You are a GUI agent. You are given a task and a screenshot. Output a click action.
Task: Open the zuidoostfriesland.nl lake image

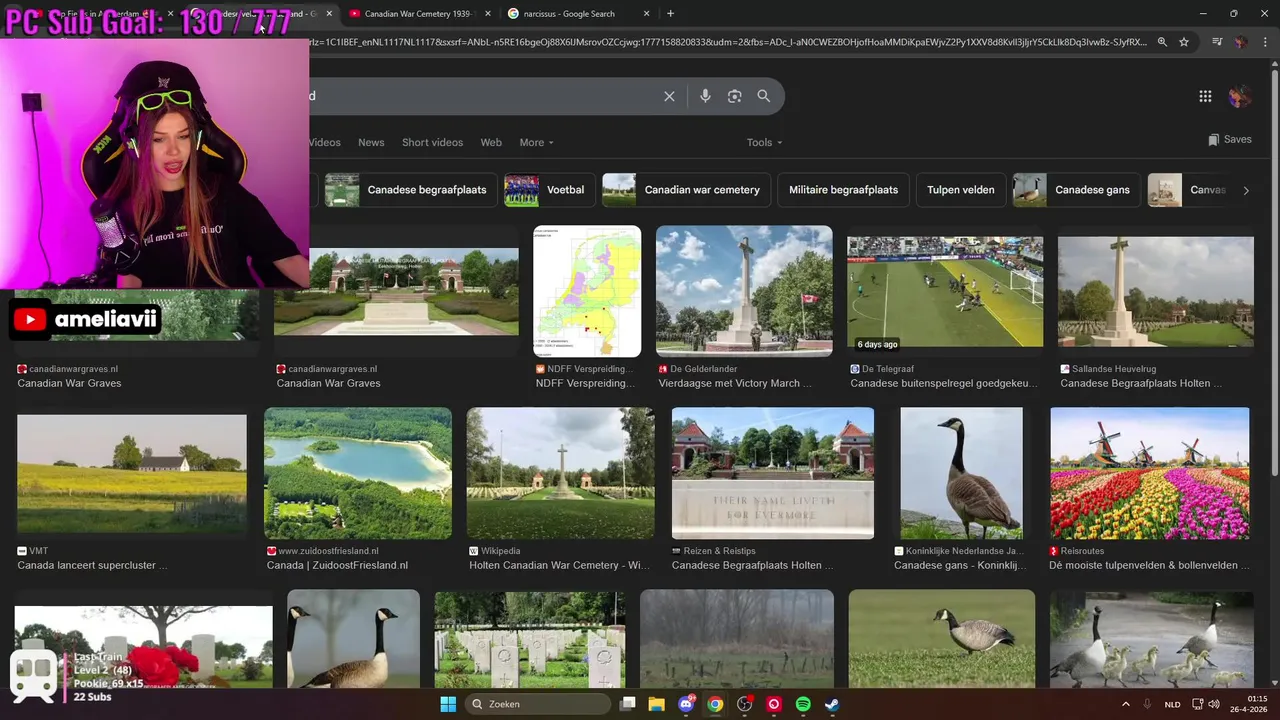(358, 473)
